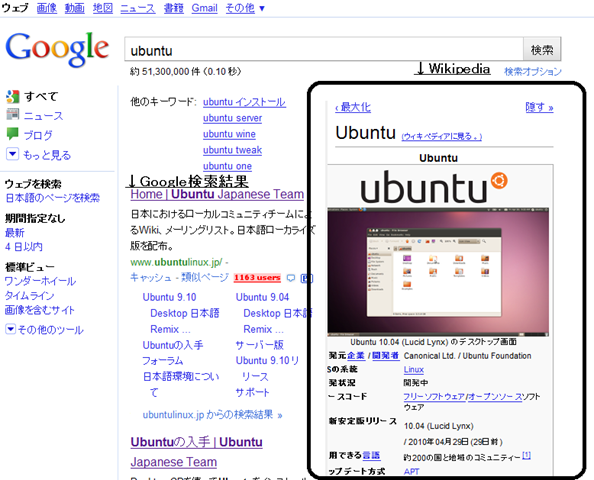The height and width of the screenshot is (480, 594).
Task: Click the ブログ text in left sidebar
Action: pos(38,135)
